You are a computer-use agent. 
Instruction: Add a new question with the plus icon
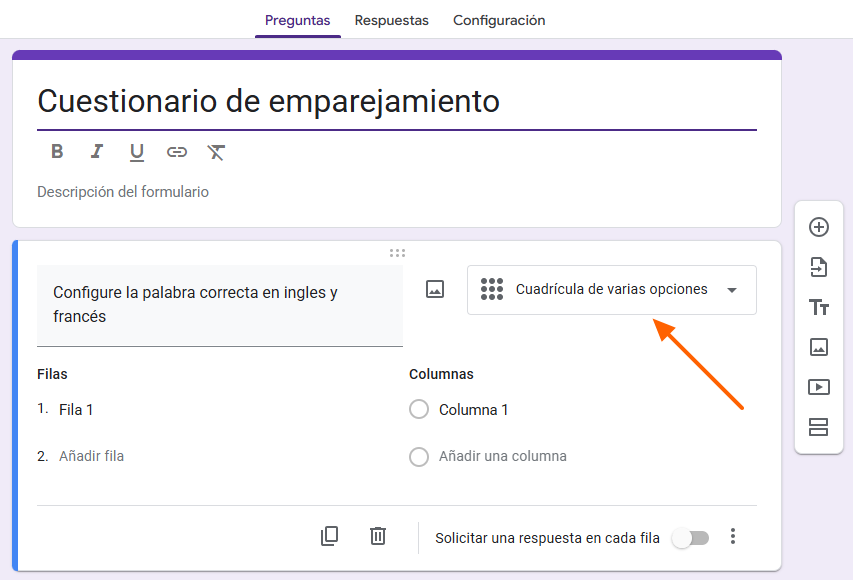[x=818, y=227]
